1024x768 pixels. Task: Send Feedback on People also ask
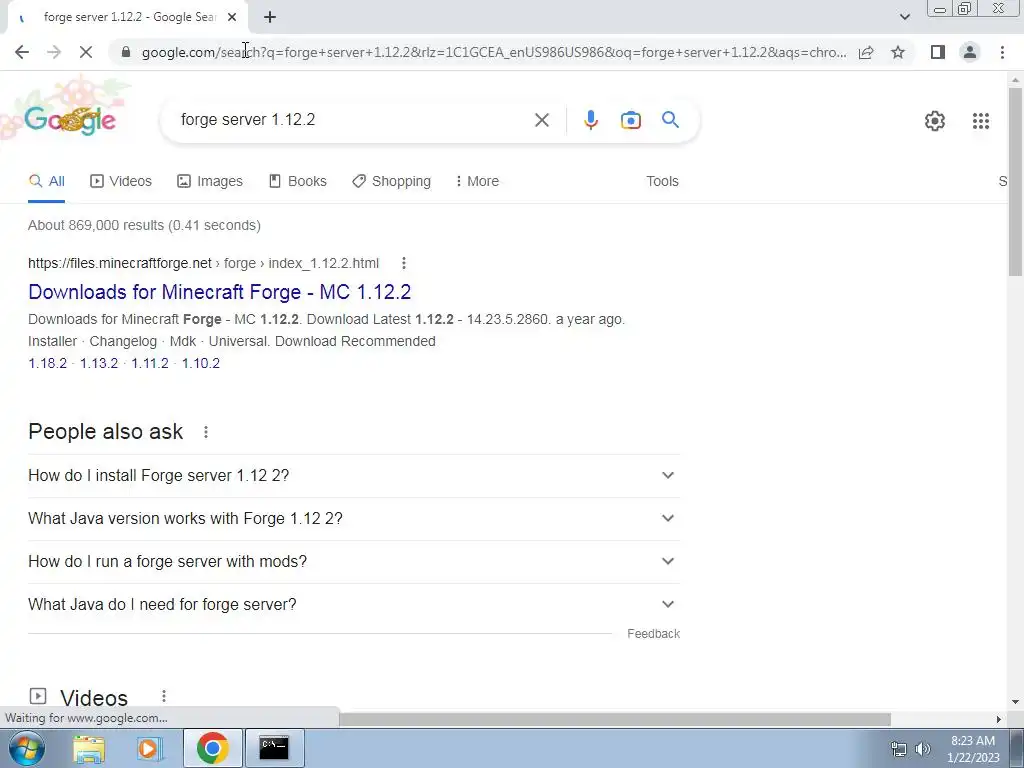click(x=653, y=634)
